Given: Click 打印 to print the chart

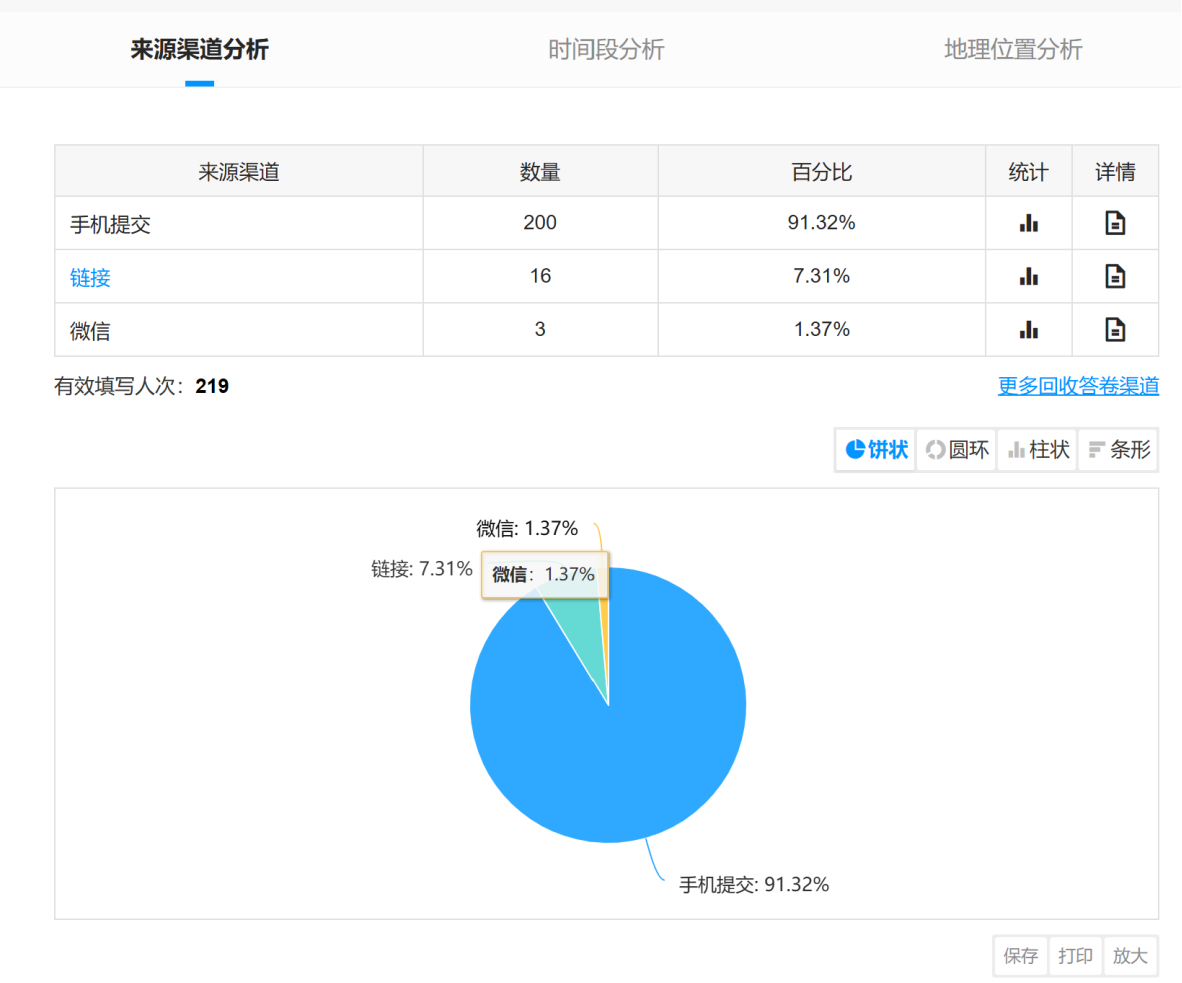Looking at the screenshot, I should (1076, 956).
